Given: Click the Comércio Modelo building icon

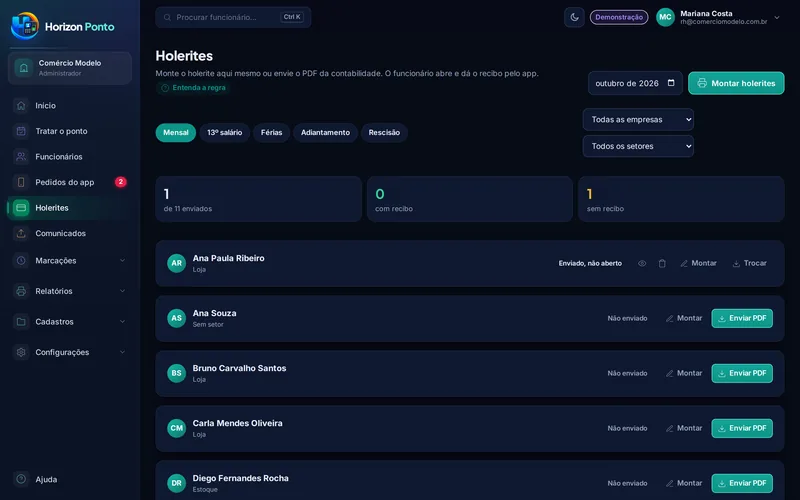Looking at the screenshot, I should [x=23, y=67].
